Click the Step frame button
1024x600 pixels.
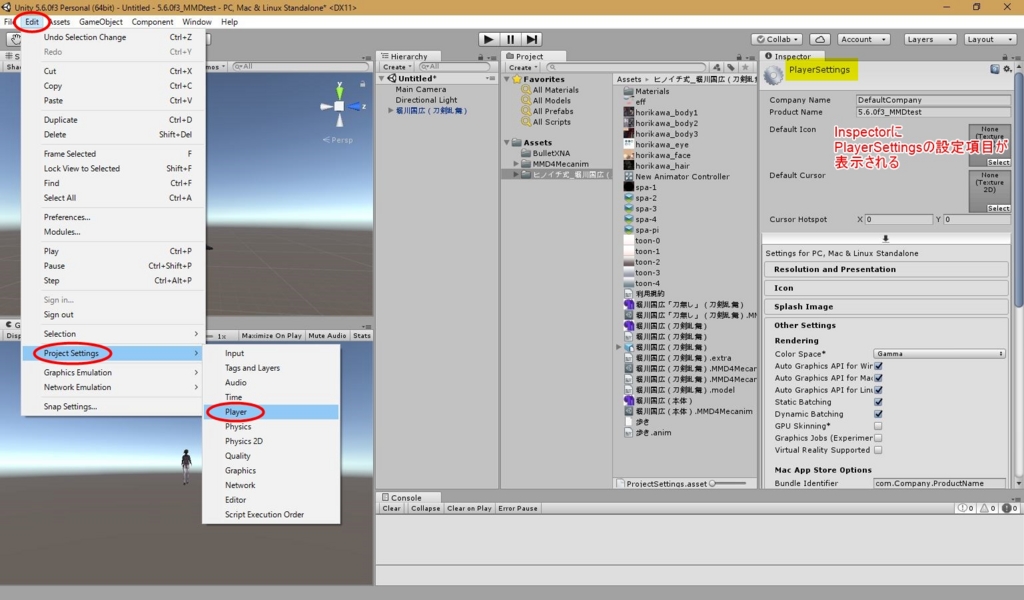click(532, 39)
